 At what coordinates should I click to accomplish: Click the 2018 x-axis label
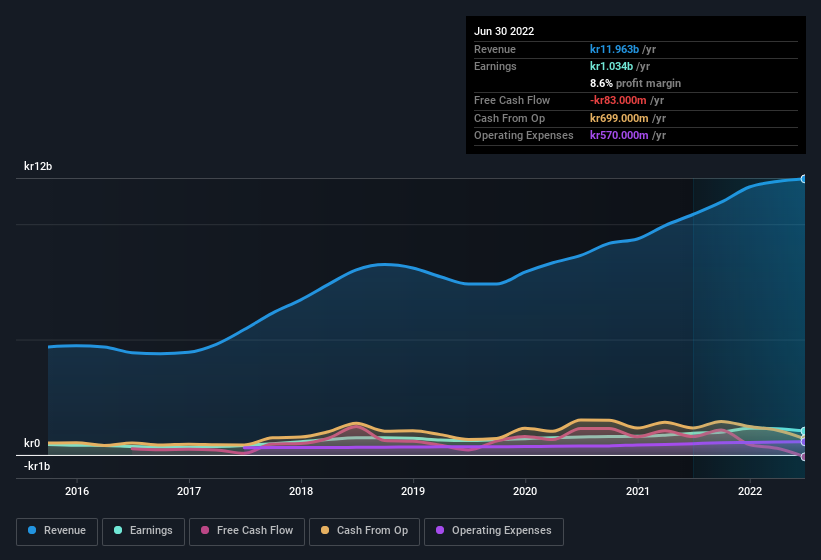[301, 491]
